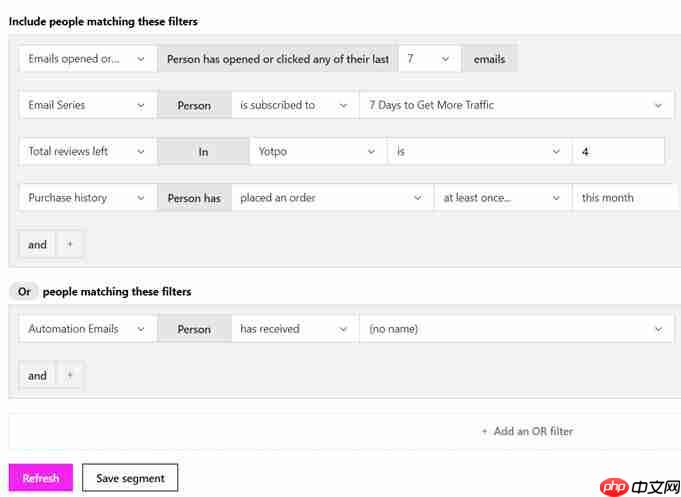681x497 pixels.
Task: Click 'Include people matching these filters' heading
Action: coord(103,21)
